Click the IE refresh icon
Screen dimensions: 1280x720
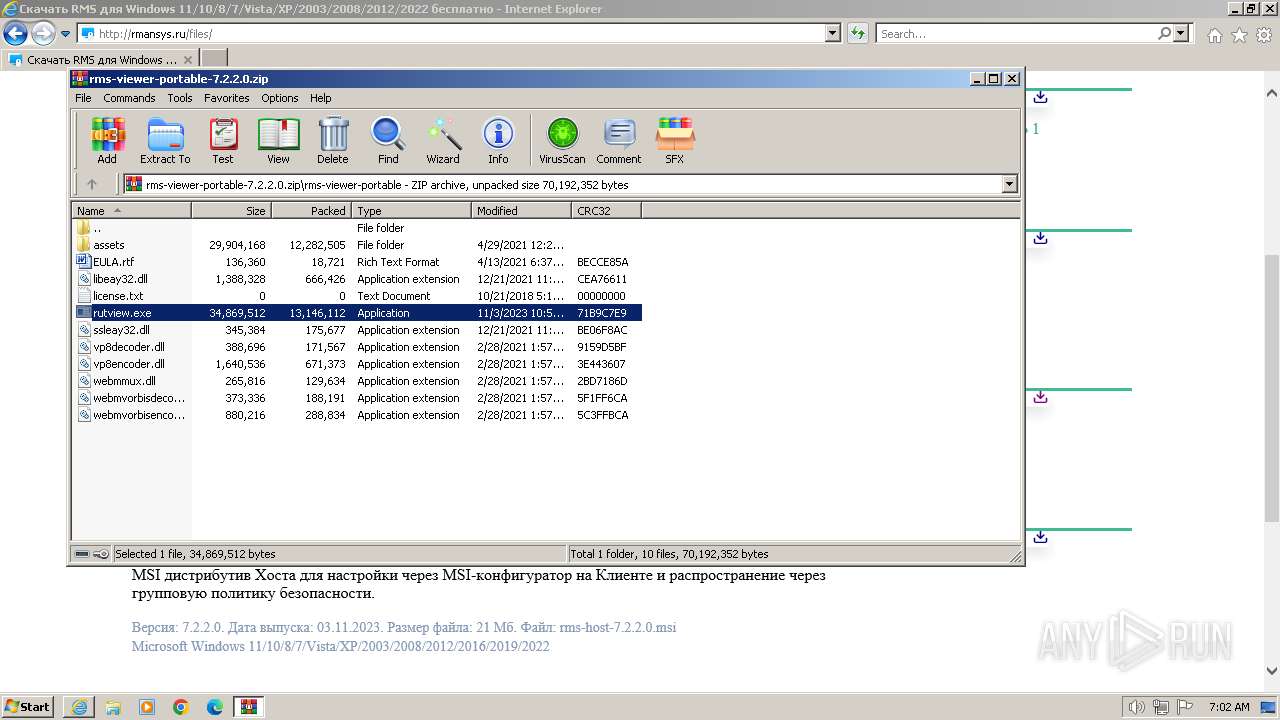point(857,34)
